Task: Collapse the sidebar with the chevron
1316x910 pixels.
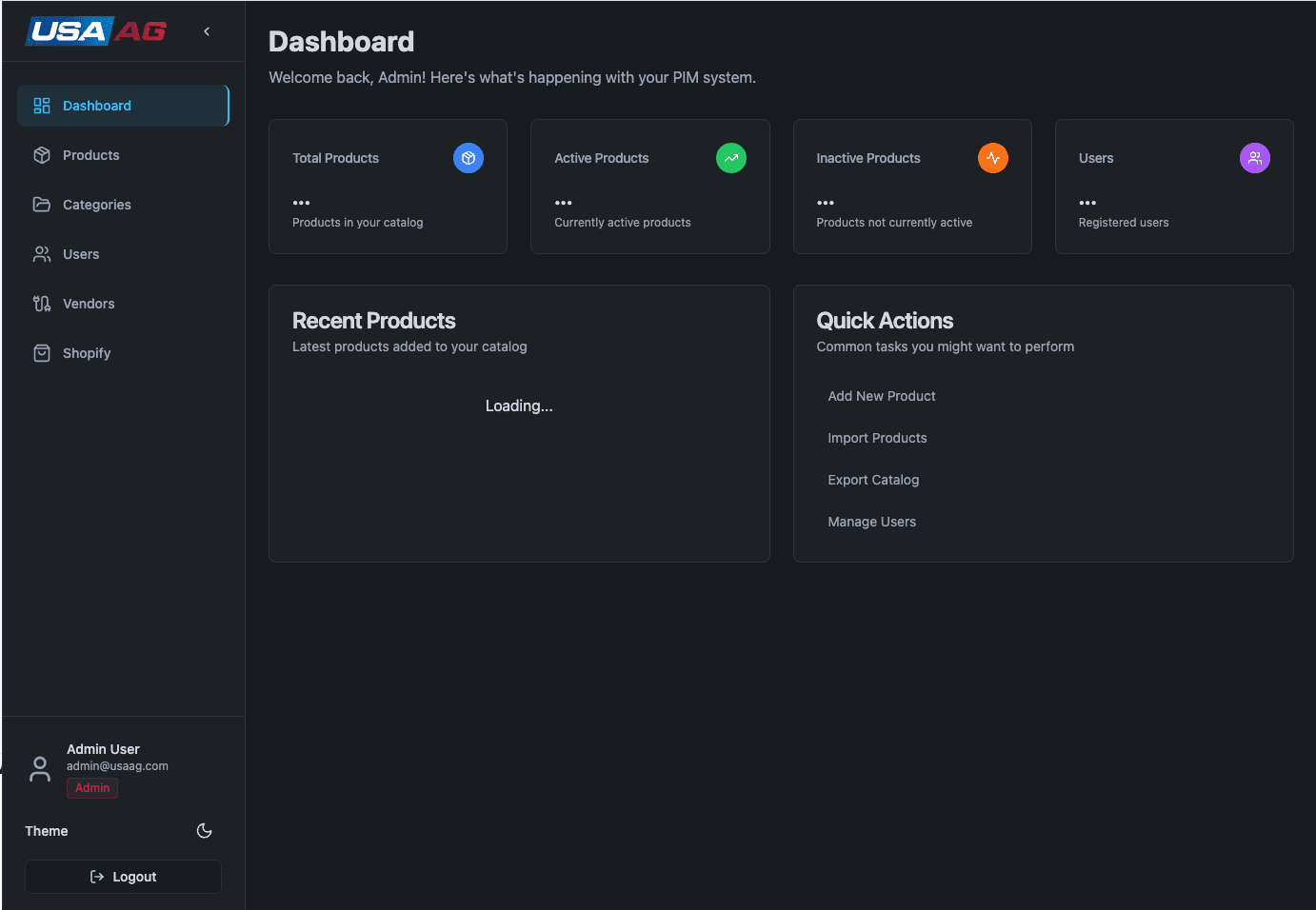Action: 207,30
